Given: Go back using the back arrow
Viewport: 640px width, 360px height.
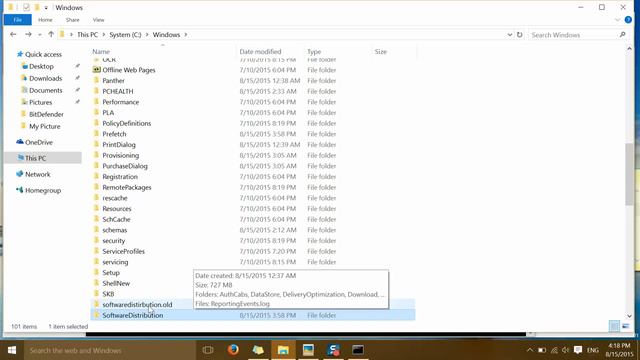Looking at the screenshot, I should (x=13, y=35).
